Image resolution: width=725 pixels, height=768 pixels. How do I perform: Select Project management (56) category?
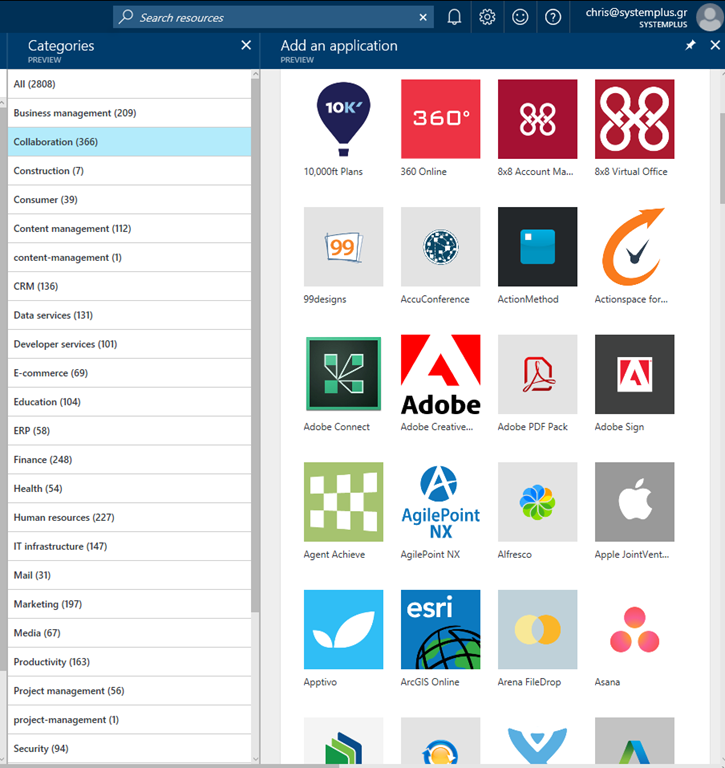(x=129, y=691)
